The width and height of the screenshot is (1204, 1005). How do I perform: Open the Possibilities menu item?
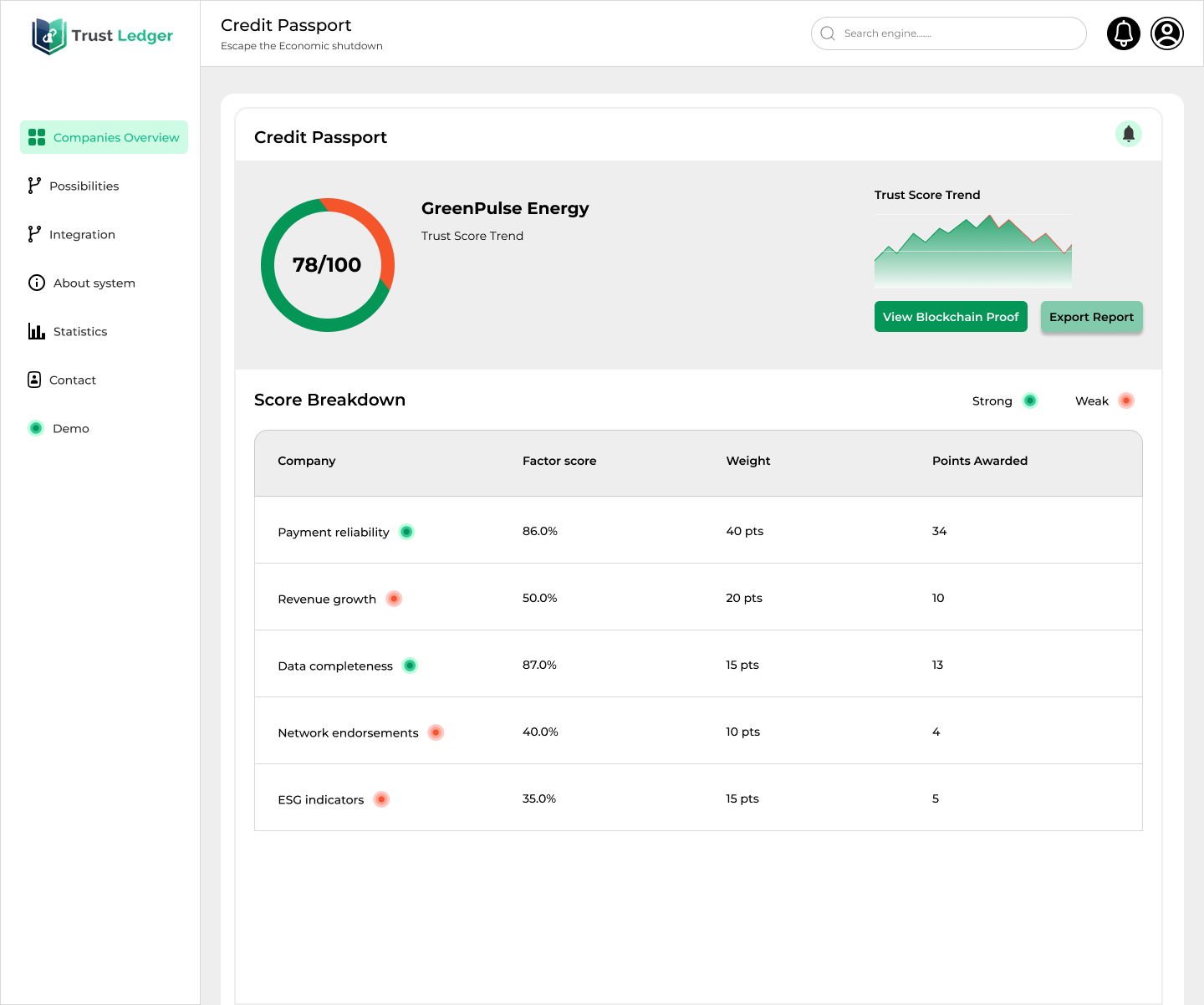pyautogui.click(x=84, y=186)
